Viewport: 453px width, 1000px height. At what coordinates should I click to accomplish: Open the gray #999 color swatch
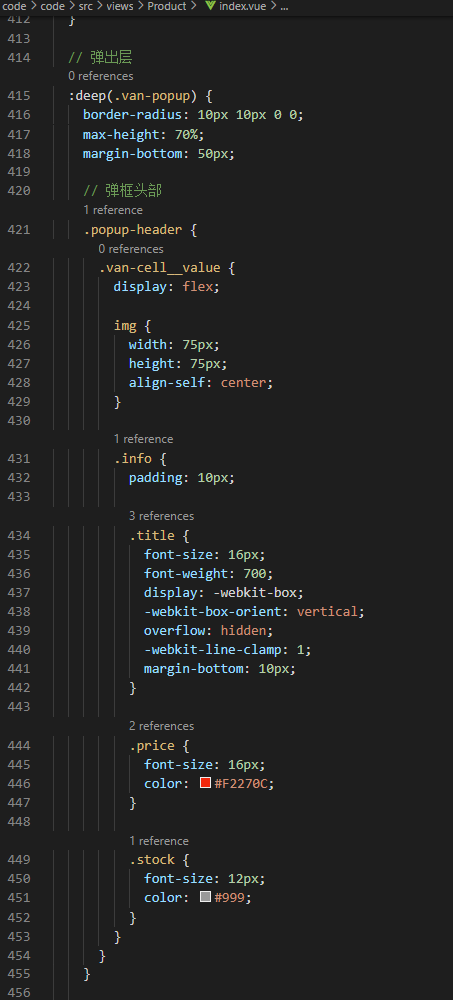tap(205, 897)
